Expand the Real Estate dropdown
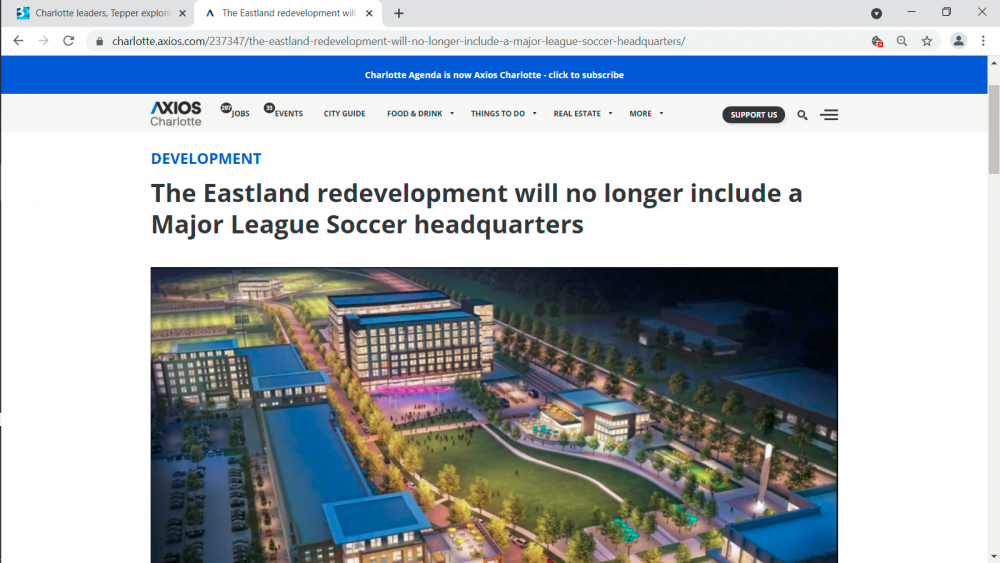1000x563 pixels. pyautogui.click(x=582, y=114)
